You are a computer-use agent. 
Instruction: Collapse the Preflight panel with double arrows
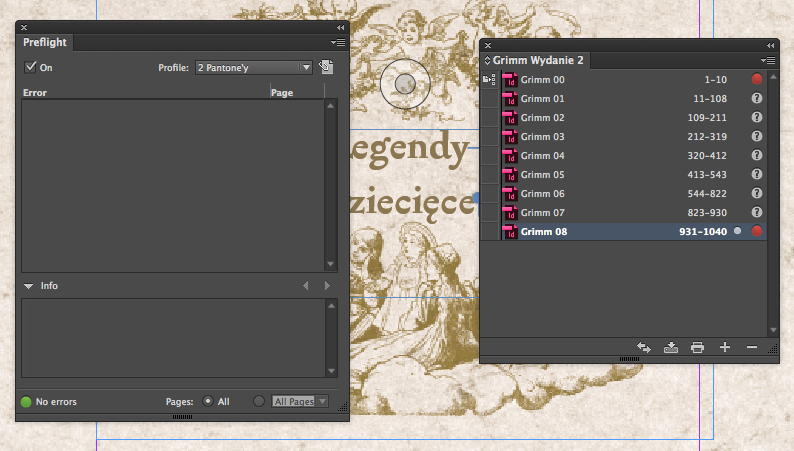point(340,27)
